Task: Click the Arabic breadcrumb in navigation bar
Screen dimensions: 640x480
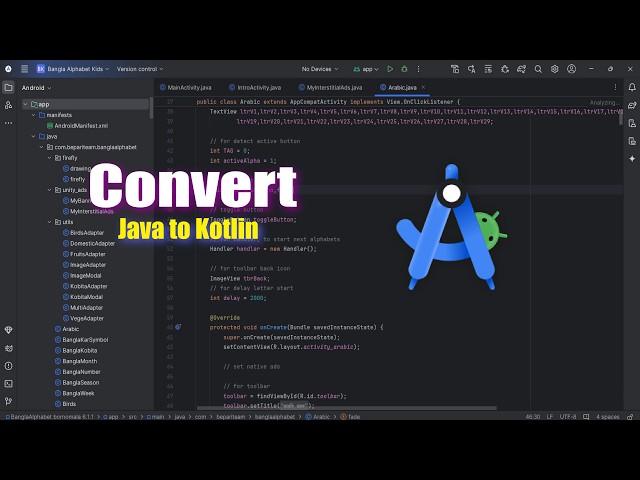Action: (318, 417)
